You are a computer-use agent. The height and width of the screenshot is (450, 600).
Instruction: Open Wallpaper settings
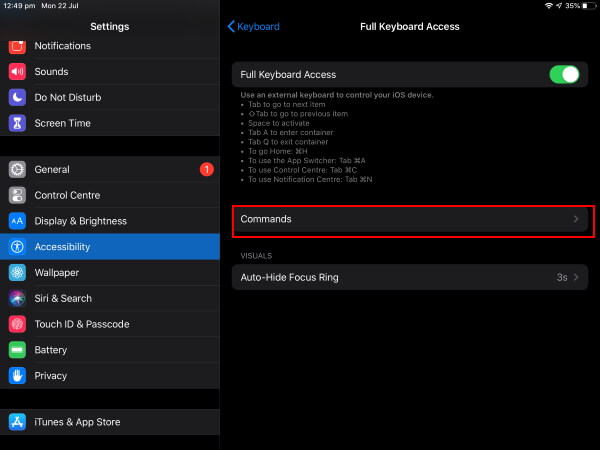pyautogui.click(x=110, y=272)
